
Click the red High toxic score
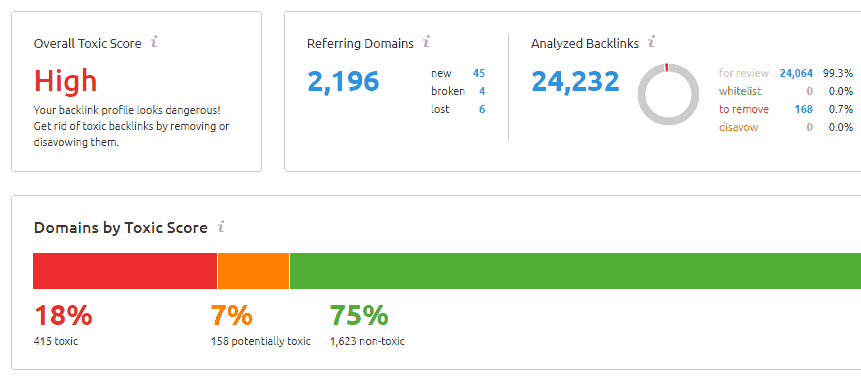point(65,81)
